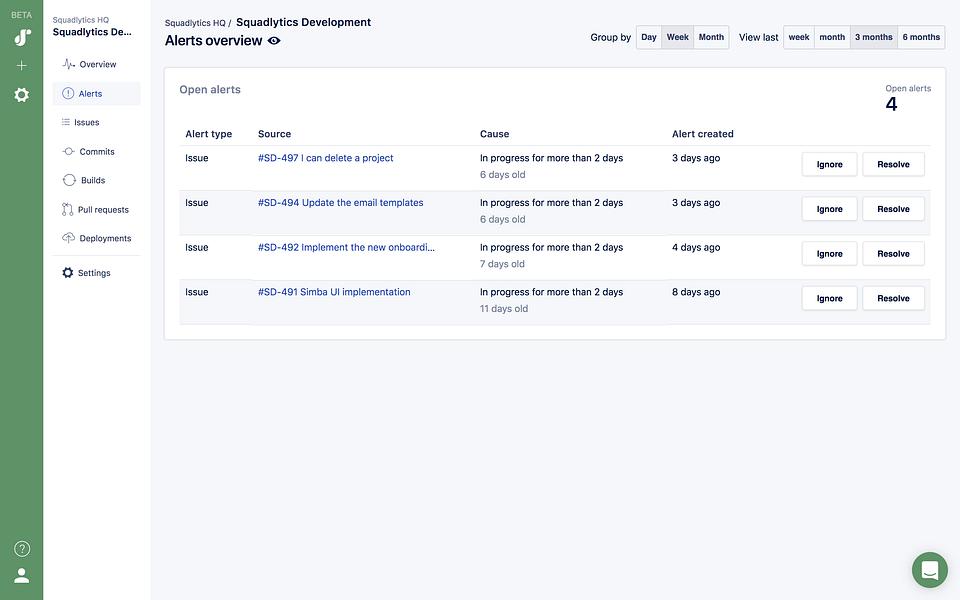960x600 pixels.
Task: Toggle the eye watch icon beside Alerts overview
Action: pos(274,41)
